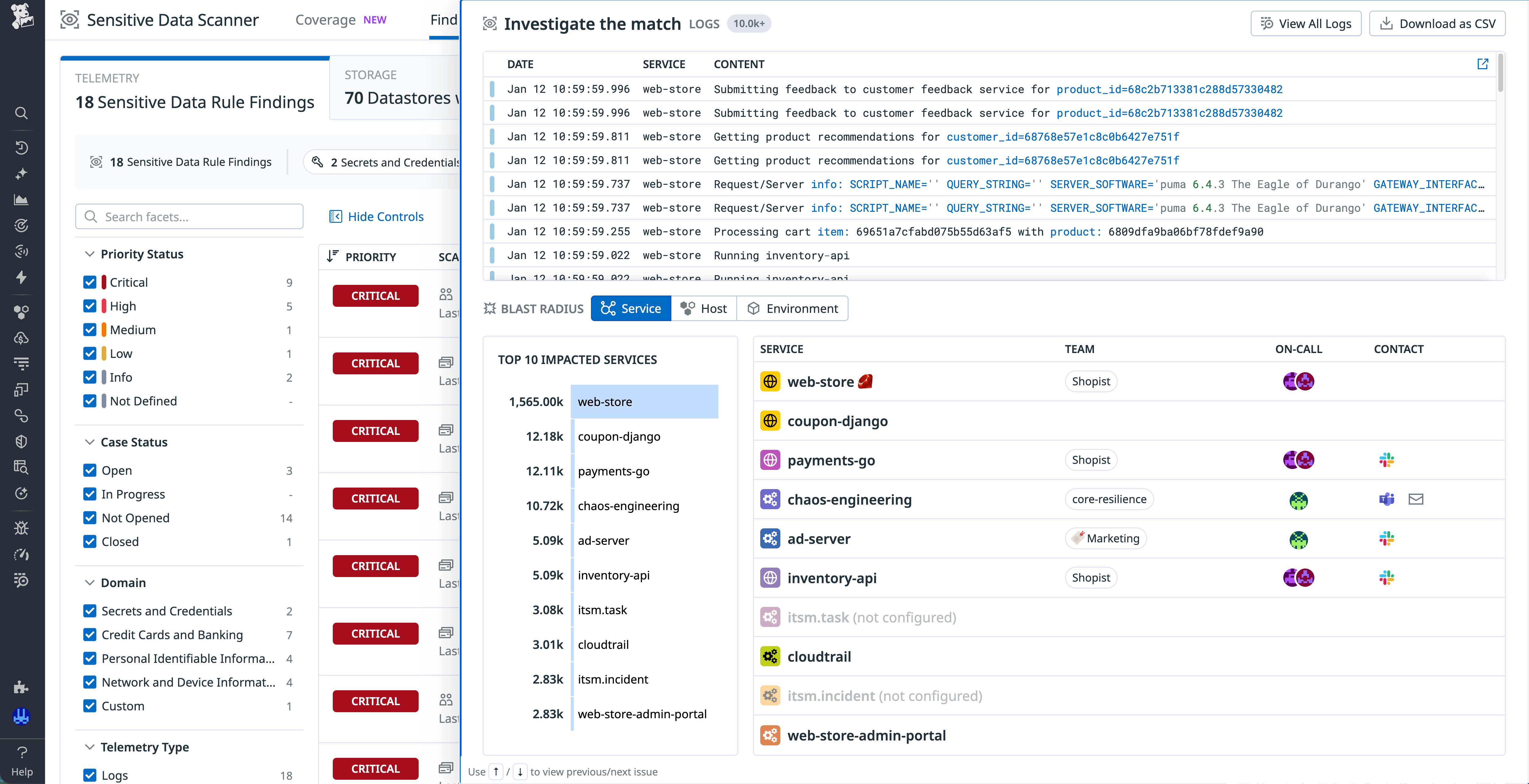Open logs in new window via external-link icon
The image size is (1529, 784).
[x=1483, y=64]
